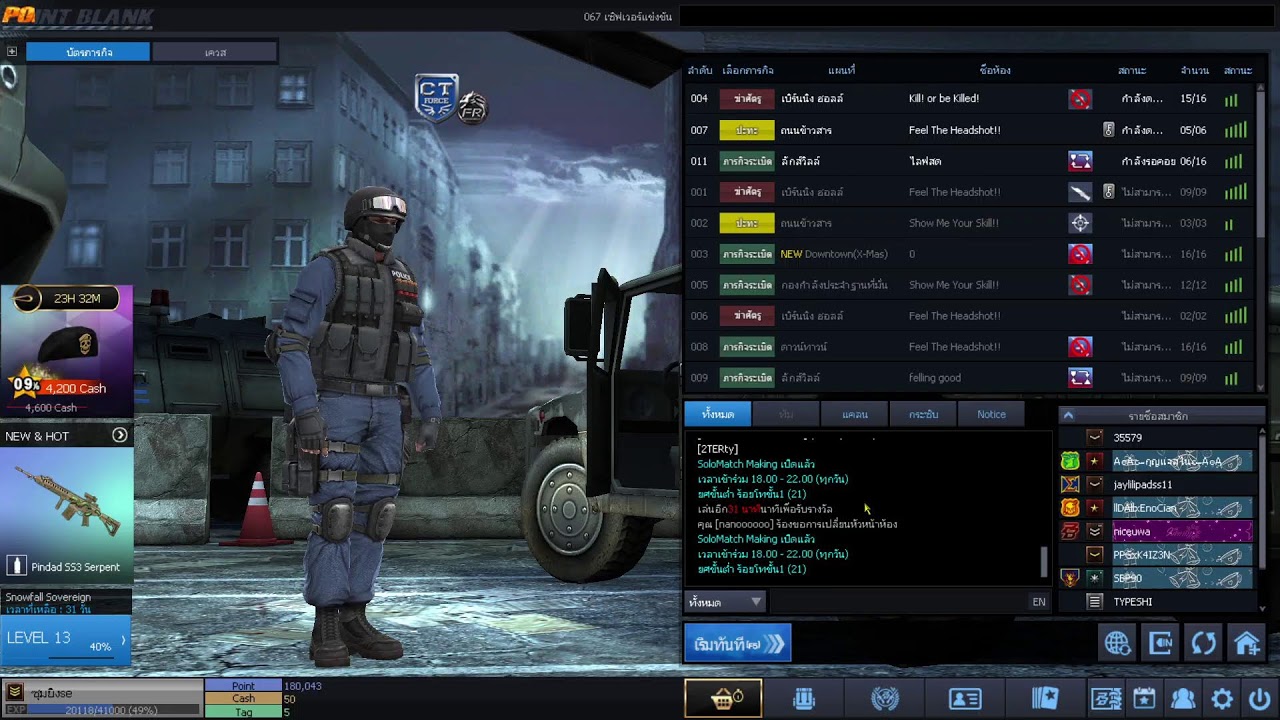Switch to the first blue mission card tab
This screenshot has width=1280, height=720.
tap(88, 52)
